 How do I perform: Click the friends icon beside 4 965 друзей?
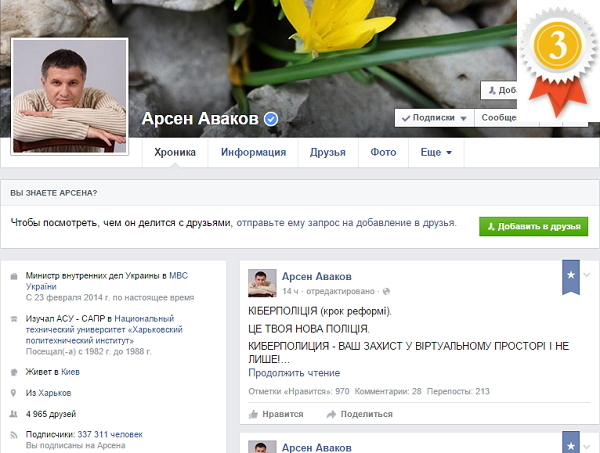[14, 414]
